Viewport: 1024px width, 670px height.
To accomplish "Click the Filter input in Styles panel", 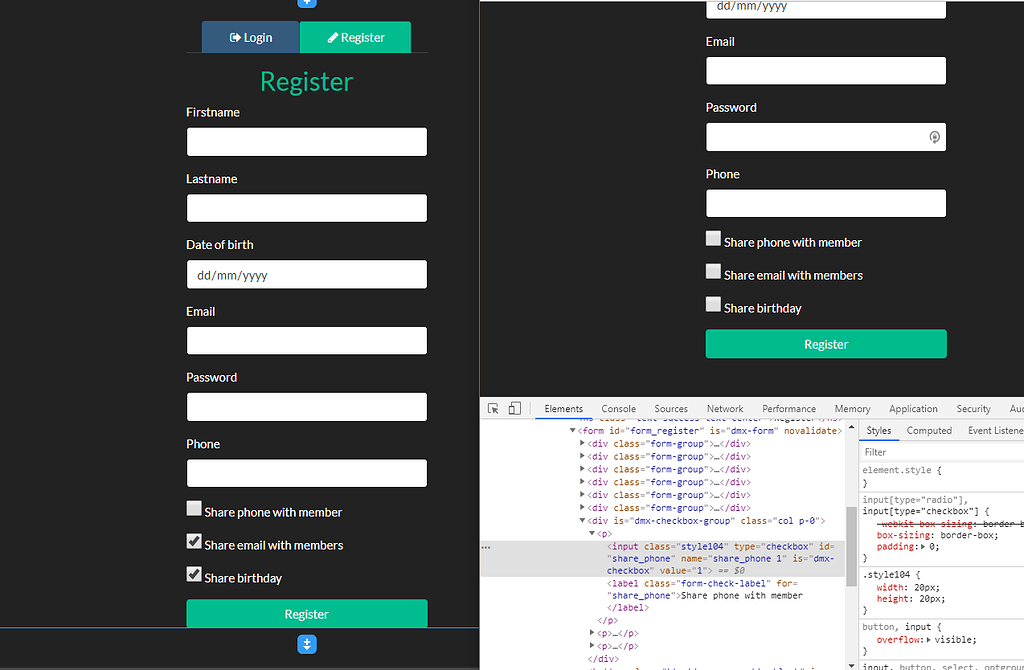I will pos(900,451).
